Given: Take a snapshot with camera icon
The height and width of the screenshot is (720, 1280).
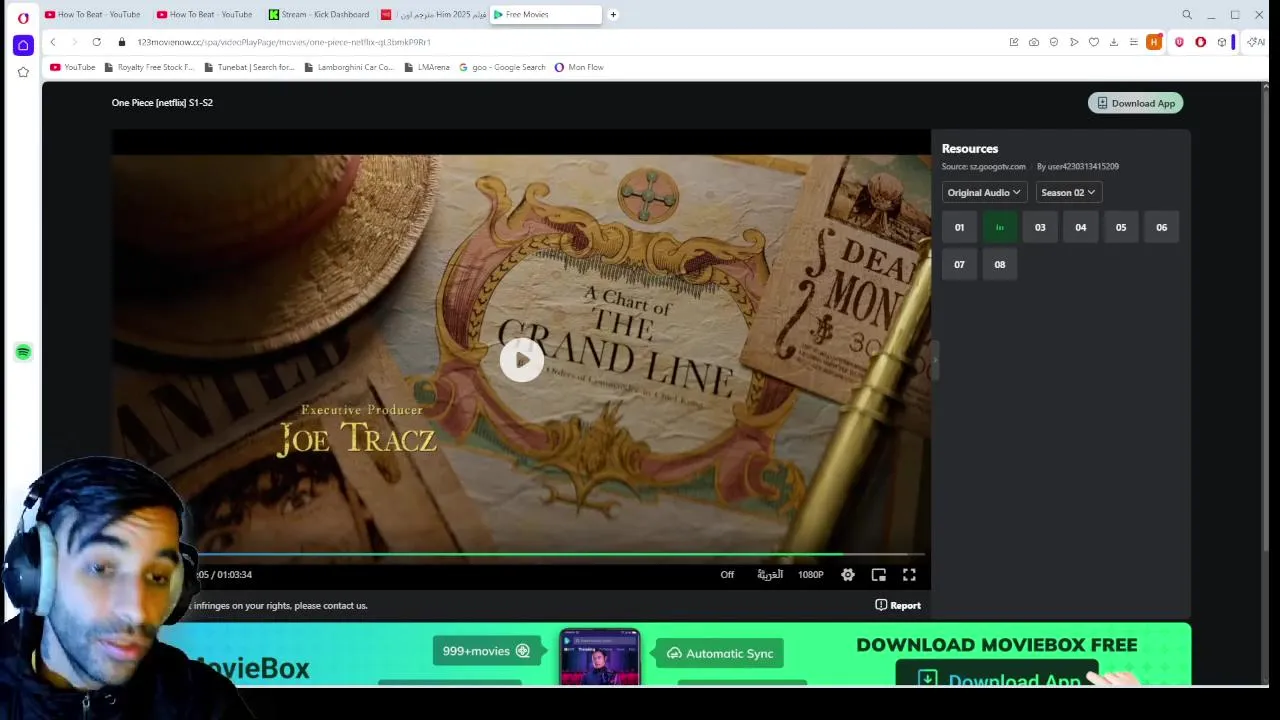Looking at the screenshot, I should pos(1034,42).
